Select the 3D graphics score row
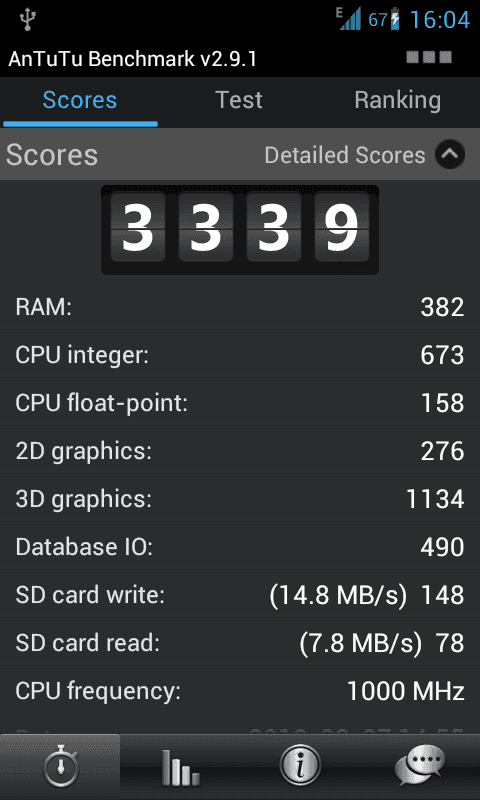 coord(240,498)
